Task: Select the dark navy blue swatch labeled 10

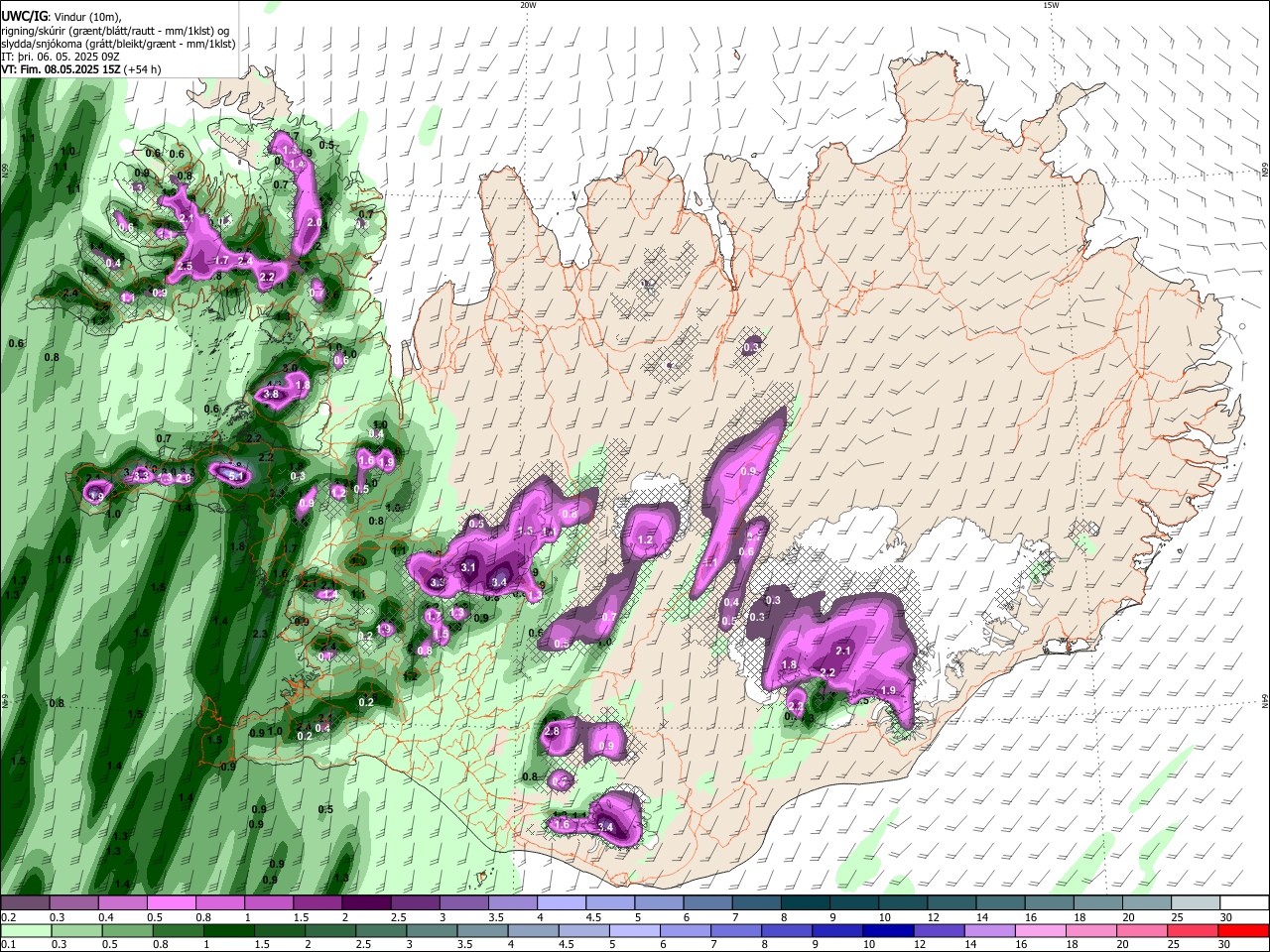Action: tap(887, 931)
